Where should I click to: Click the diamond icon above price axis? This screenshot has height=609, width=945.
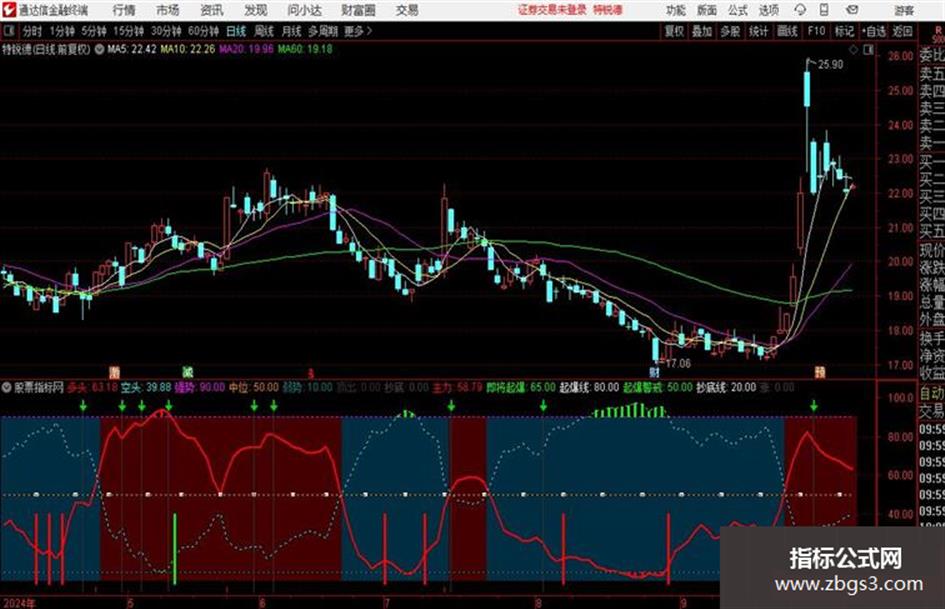point(853,50)
